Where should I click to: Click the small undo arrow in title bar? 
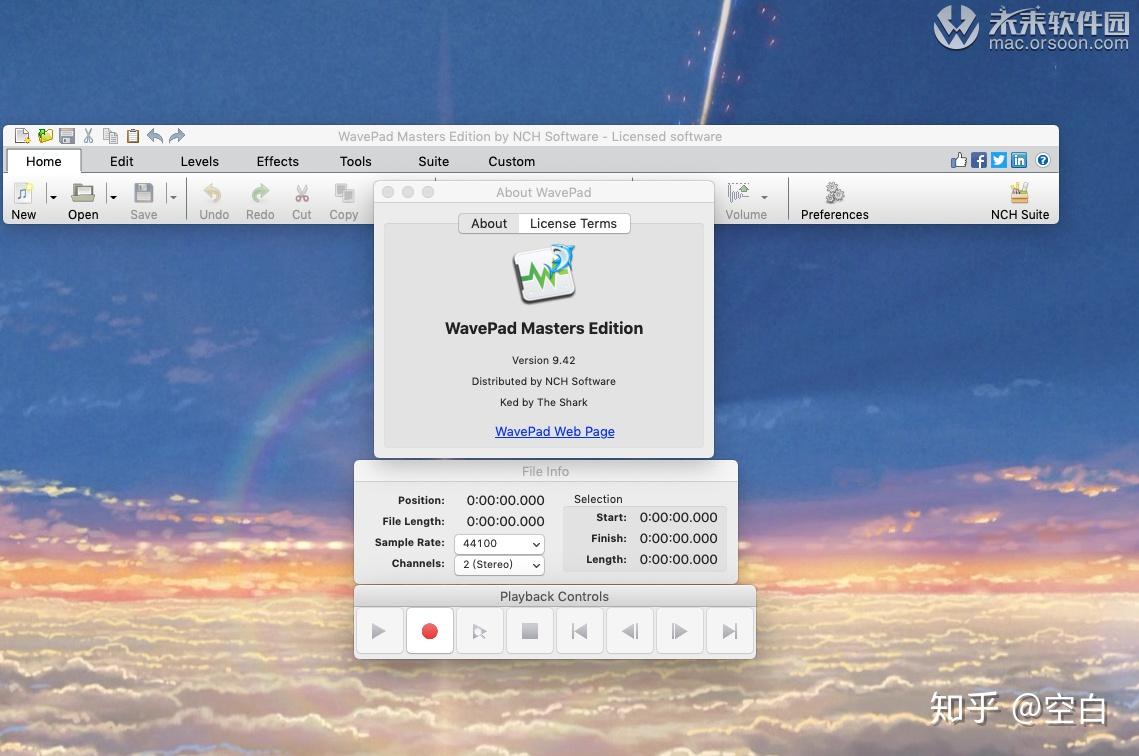pyautogui.click(x=155, y=136)
